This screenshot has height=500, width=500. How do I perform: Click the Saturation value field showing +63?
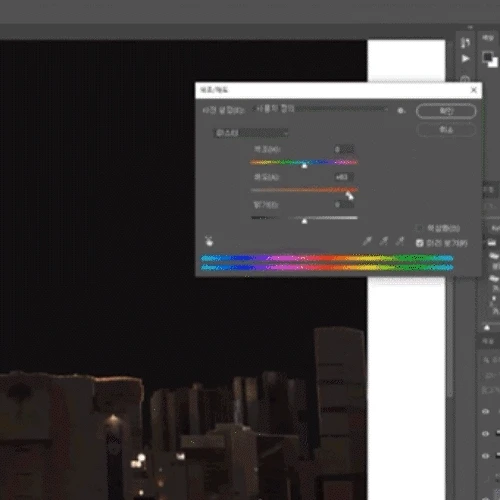(344, 177)
